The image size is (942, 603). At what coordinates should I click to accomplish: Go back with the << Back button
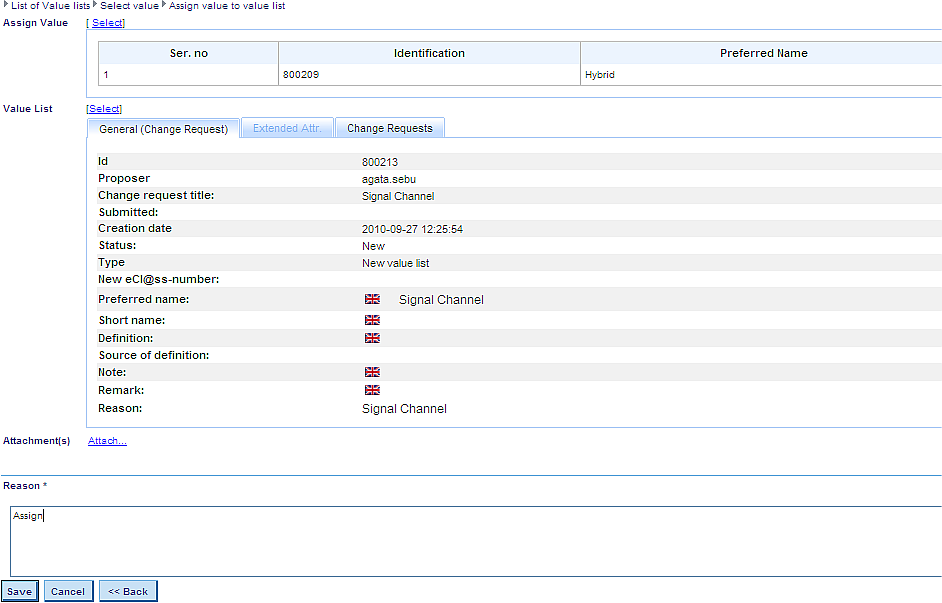128,591
